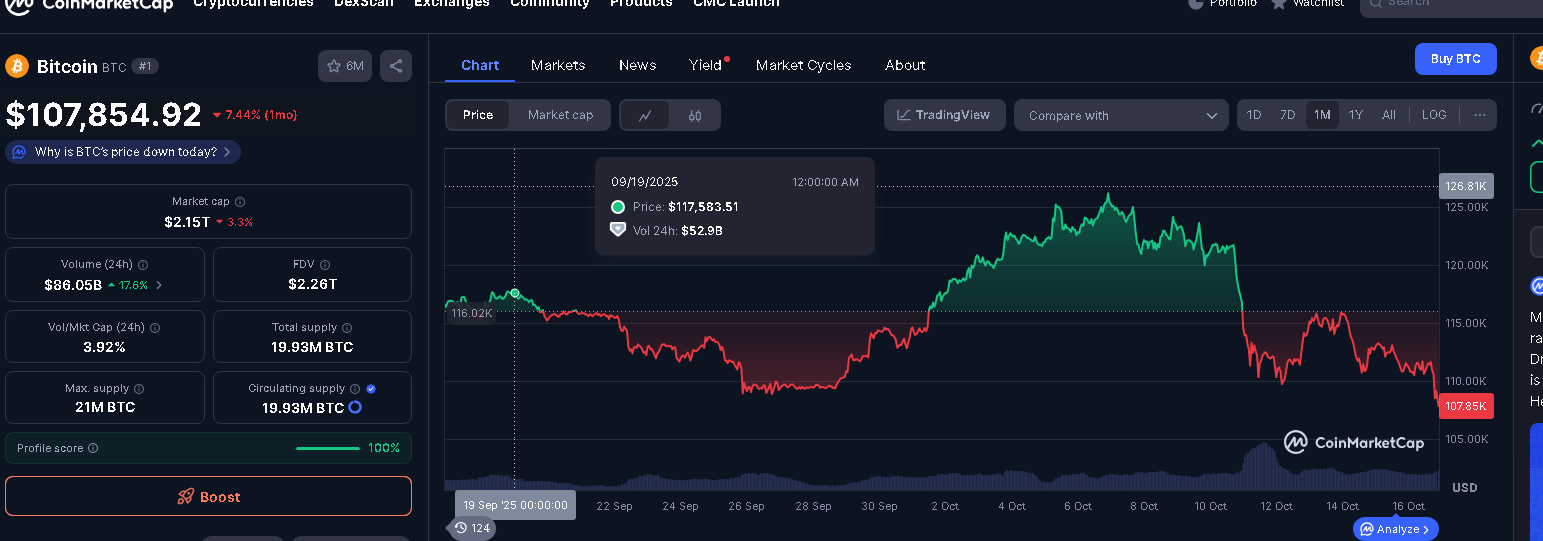Open Volume (24h) info icon
Image resolution: width=1543 pixels, height=541 pixels.
(143, 265)
